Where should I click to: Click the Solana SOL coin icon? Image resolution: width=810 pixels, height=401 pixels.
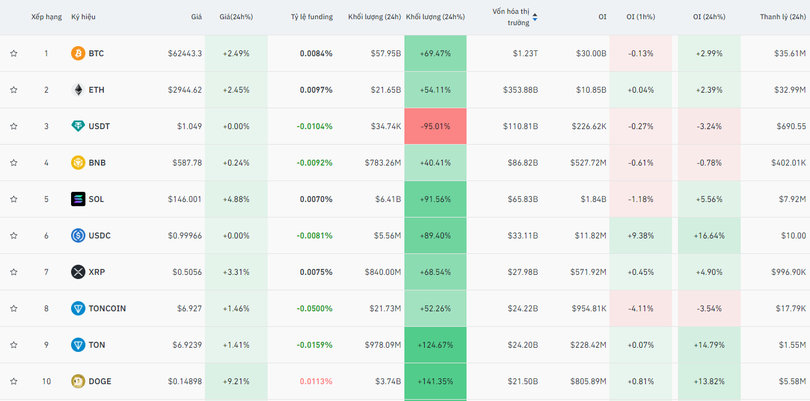coord(78,199)
